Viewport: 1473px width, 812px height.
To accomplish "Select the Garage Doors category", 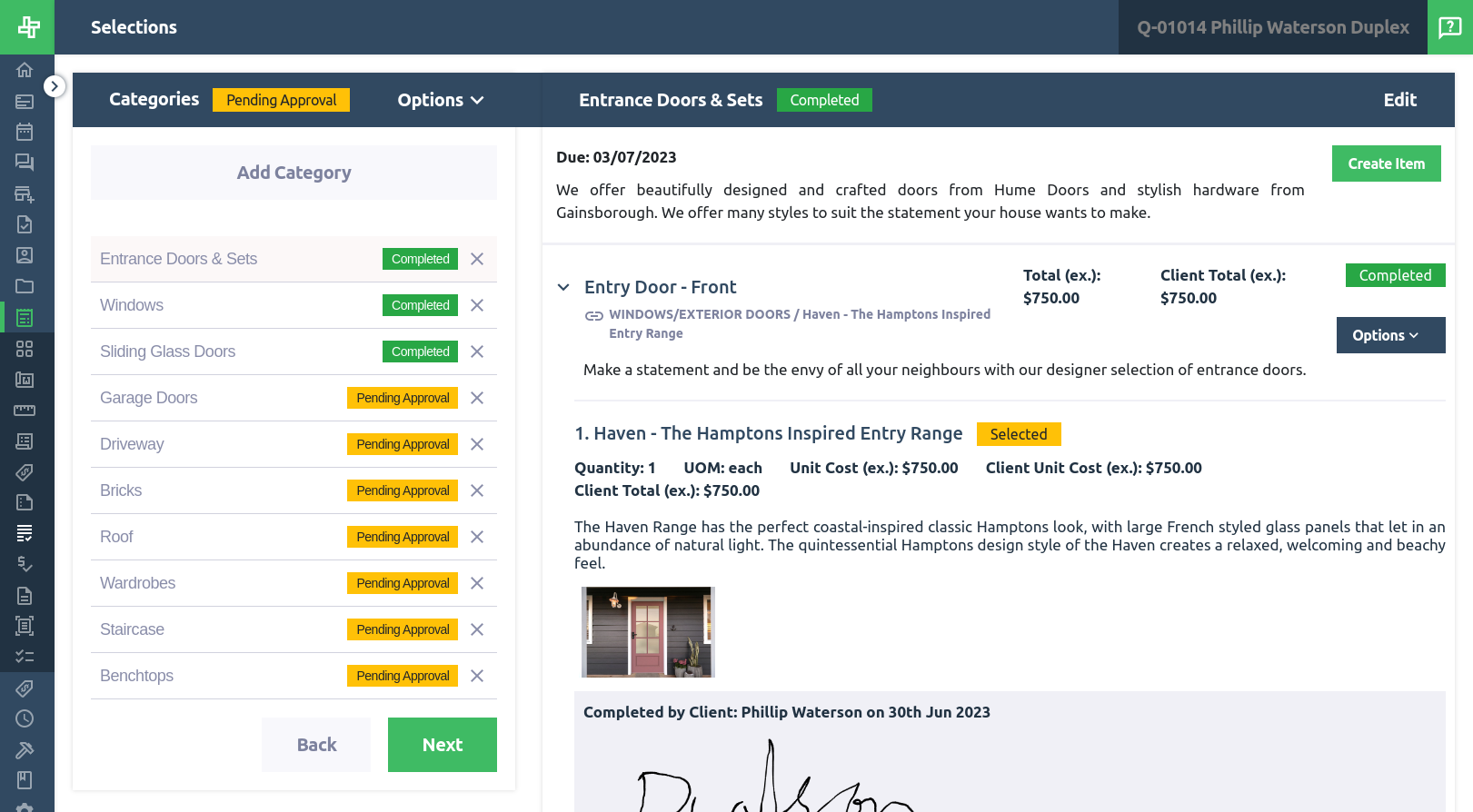I will pyautogui.click(x=149, y=398).
